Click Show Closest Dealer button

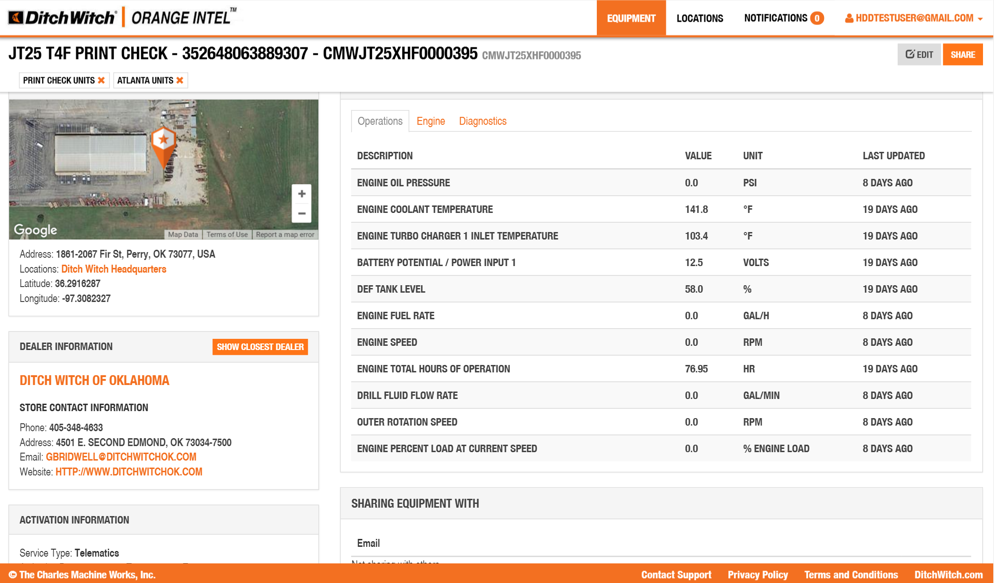260,347
